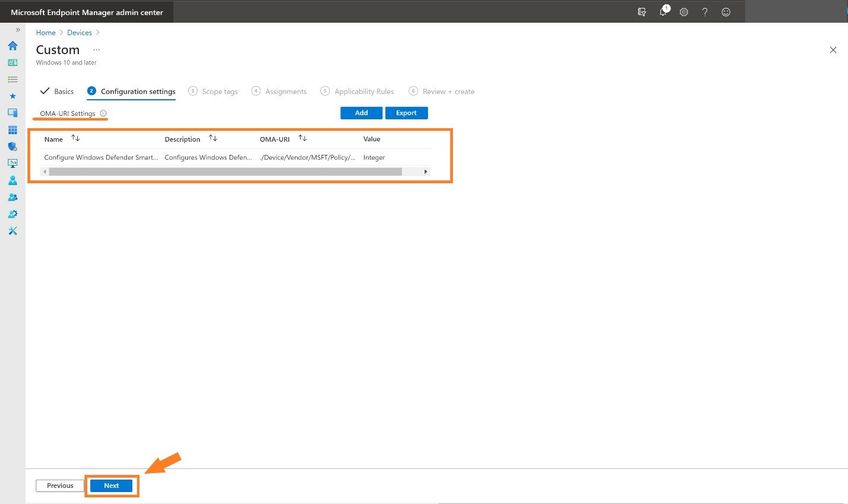Viewport: 848px width, 504px height.
Task: Open Troubleshooting tools icon
Action: [x=12, y=231]
